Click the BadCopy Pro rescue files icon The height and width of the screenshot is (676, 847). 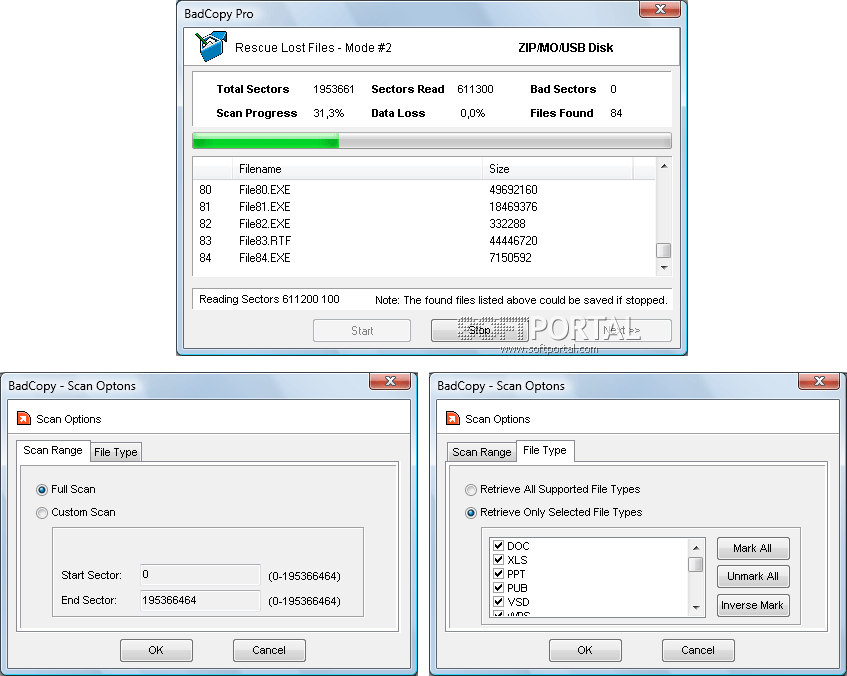[211, 46]
